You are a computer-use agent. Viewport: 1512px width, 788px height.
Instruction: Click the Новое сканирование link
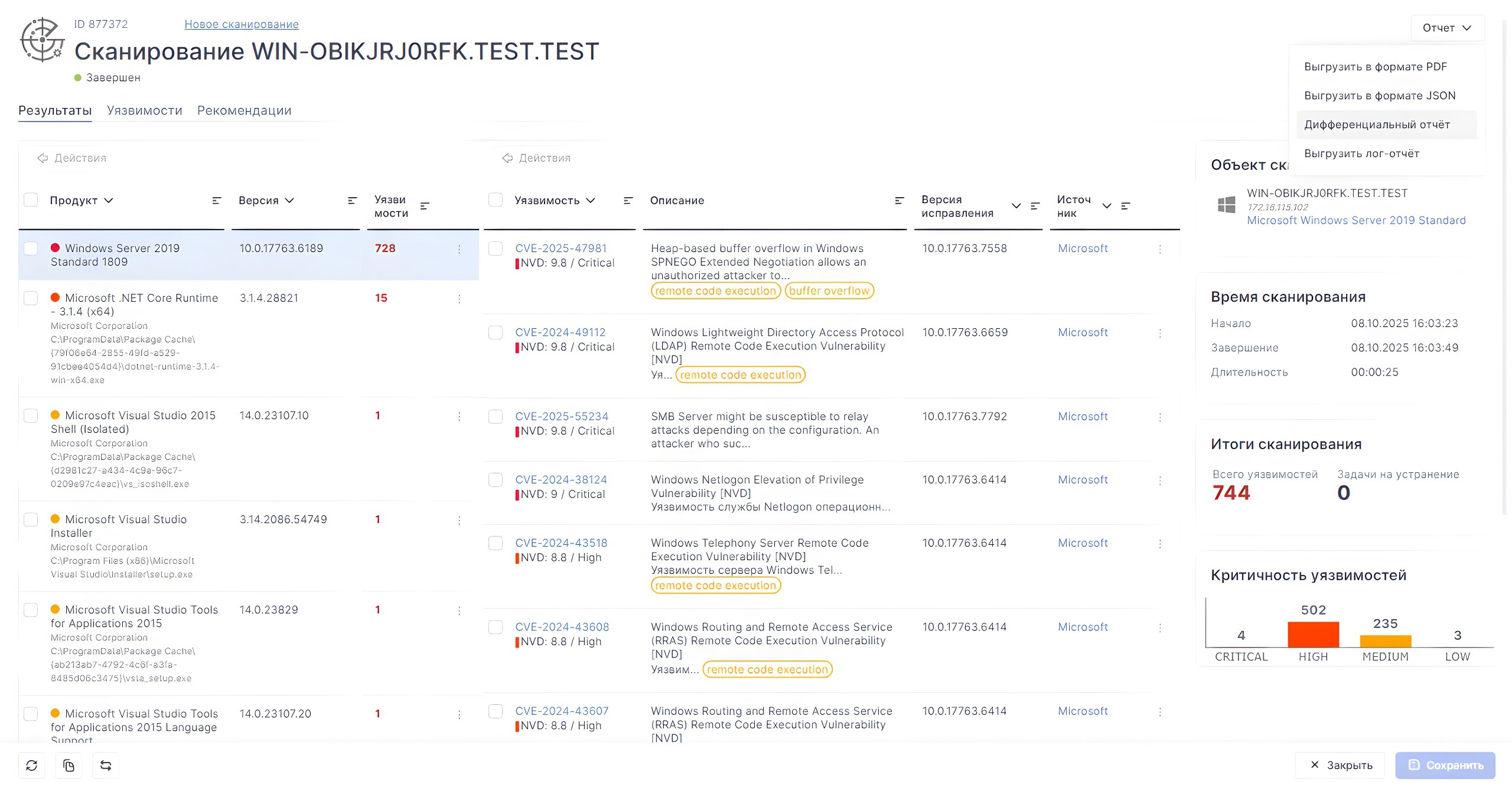(x=241, y=24)
